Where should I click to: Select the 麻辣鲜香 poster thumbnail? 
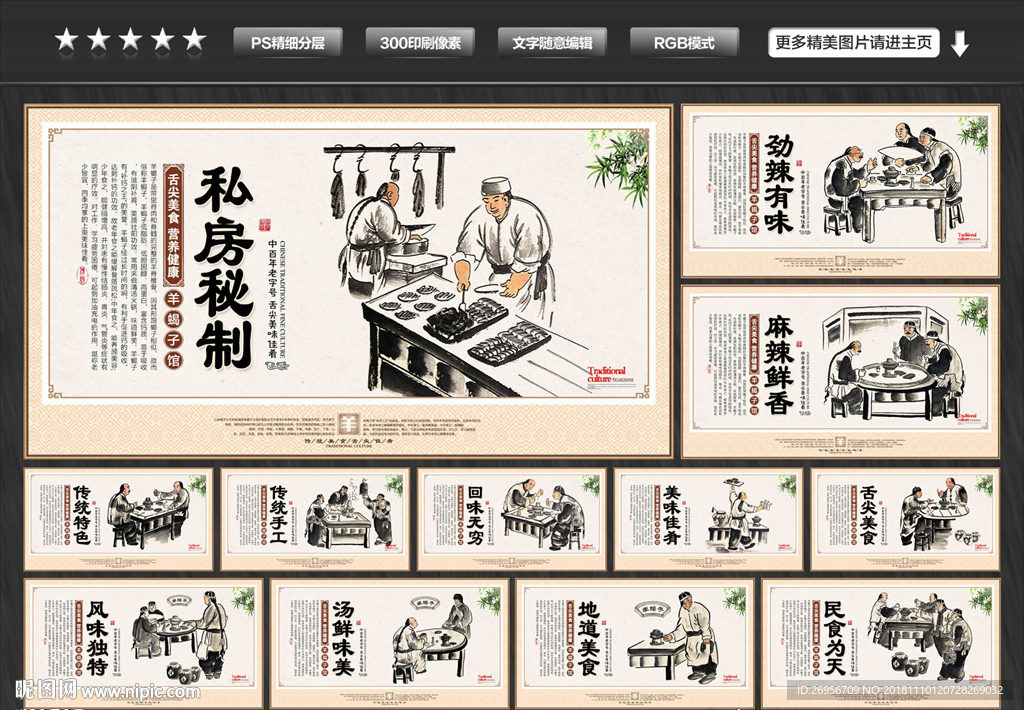pyautogui.click(x=840, y=371)
